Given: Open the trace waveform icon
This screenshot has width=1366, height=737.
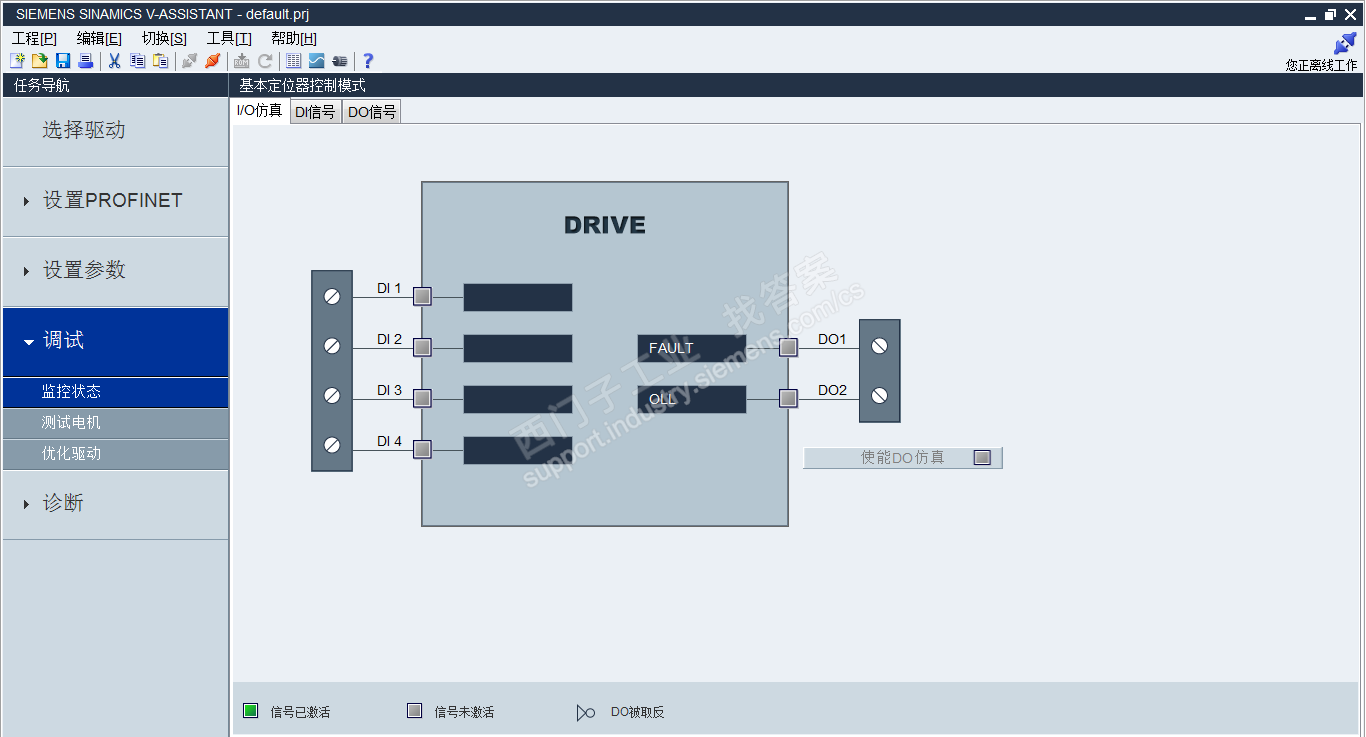Looking at the screenshot, I should [x=316, y=61].
